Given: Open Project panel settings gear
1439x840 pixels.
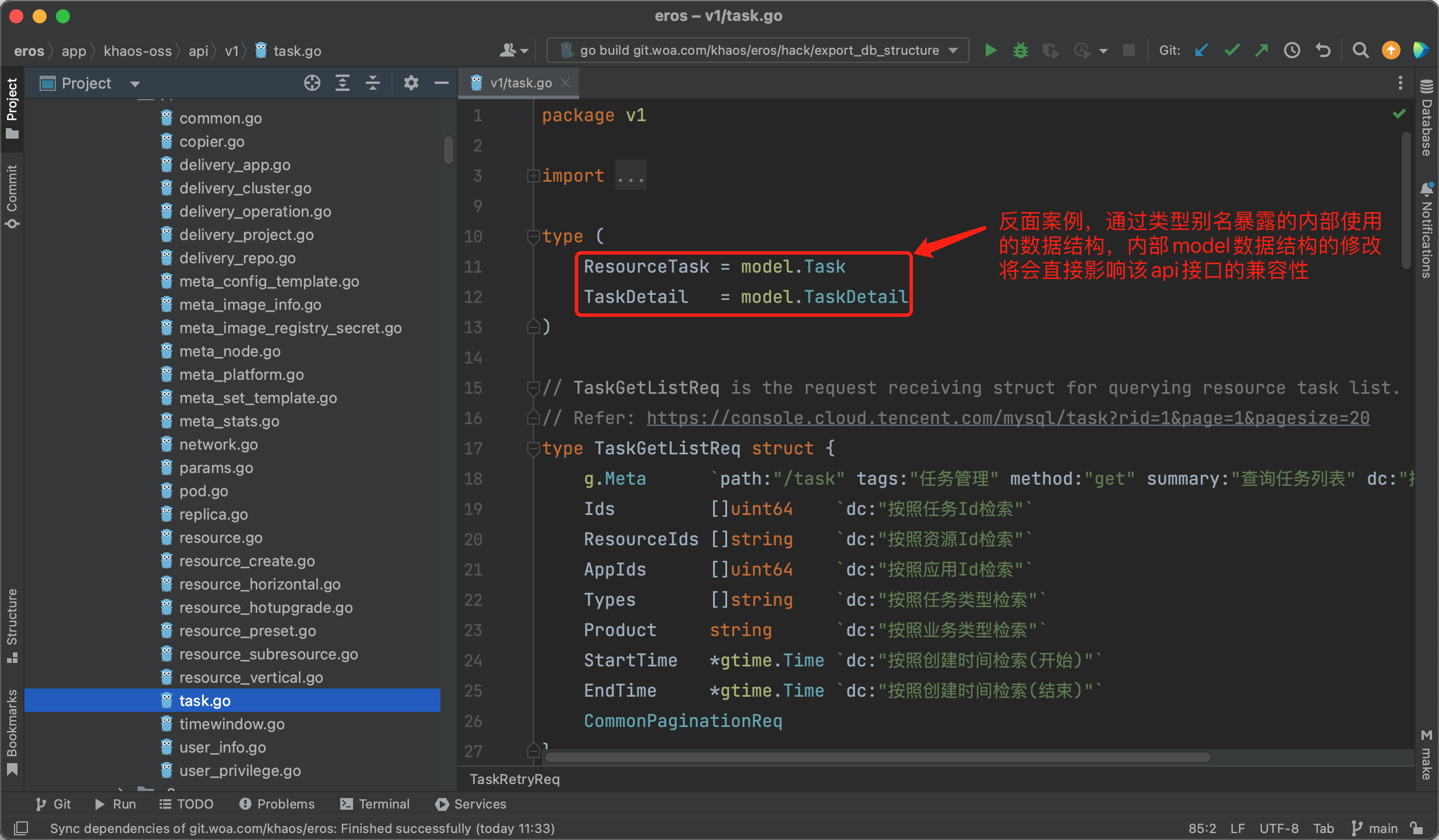Looking at the screenshot, I should click(x=411, y=83).
